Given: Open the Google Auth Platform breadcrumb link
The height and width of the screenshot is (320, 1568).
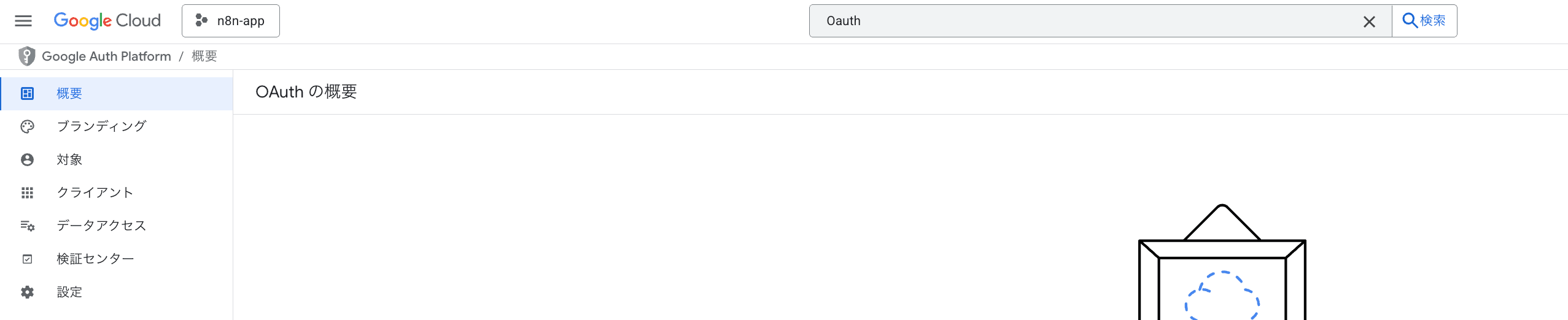Looking at the screenshot, I should coord(106,56).
